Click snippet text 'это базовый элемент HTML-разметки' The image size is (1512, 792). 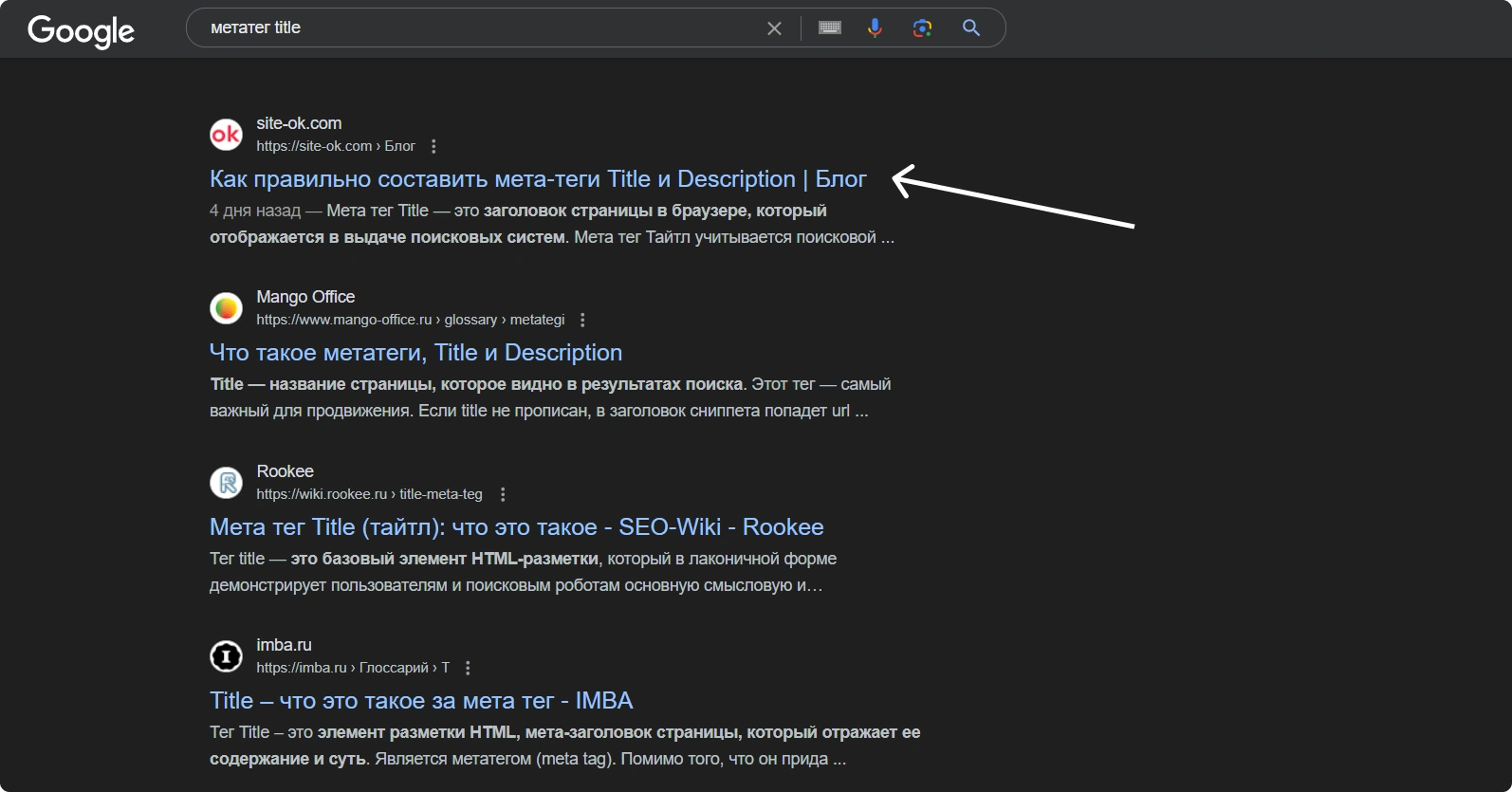(444, 559)
